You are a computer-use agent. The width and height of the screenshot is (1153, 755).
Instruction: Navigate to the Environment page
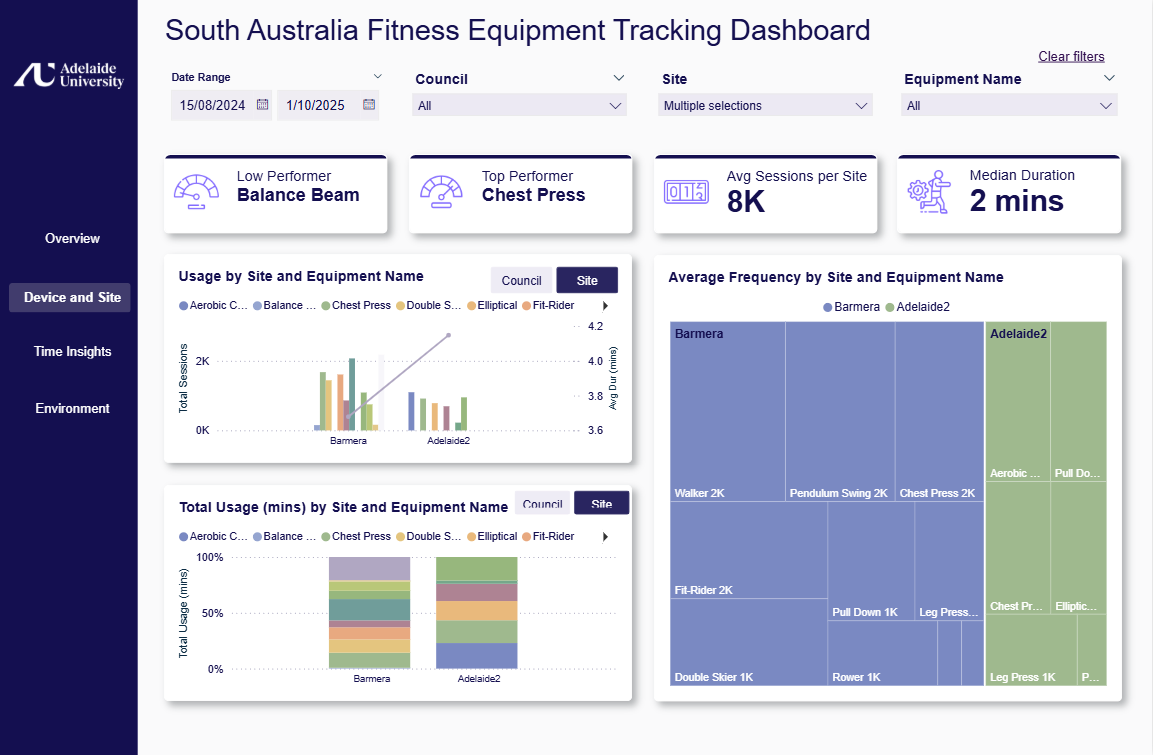coord(72,409)
